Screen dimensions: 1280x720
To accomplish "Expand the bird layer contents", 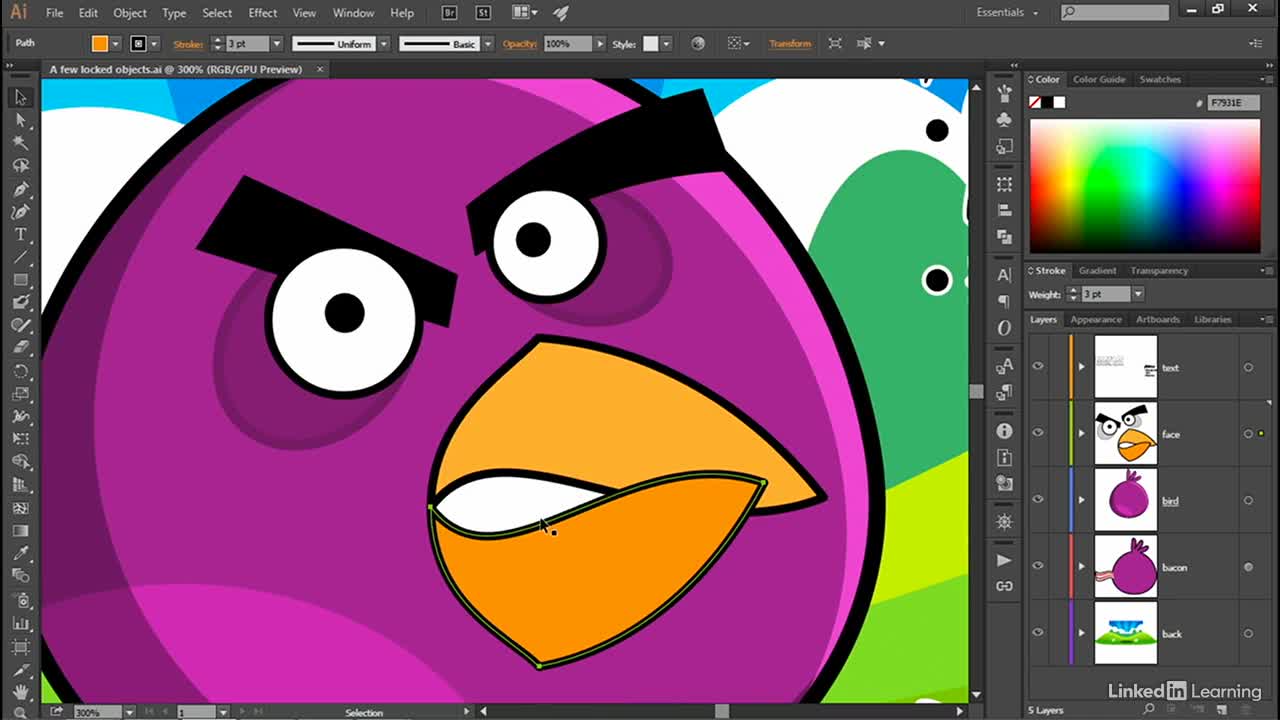I will click(x=1081, y=500).
